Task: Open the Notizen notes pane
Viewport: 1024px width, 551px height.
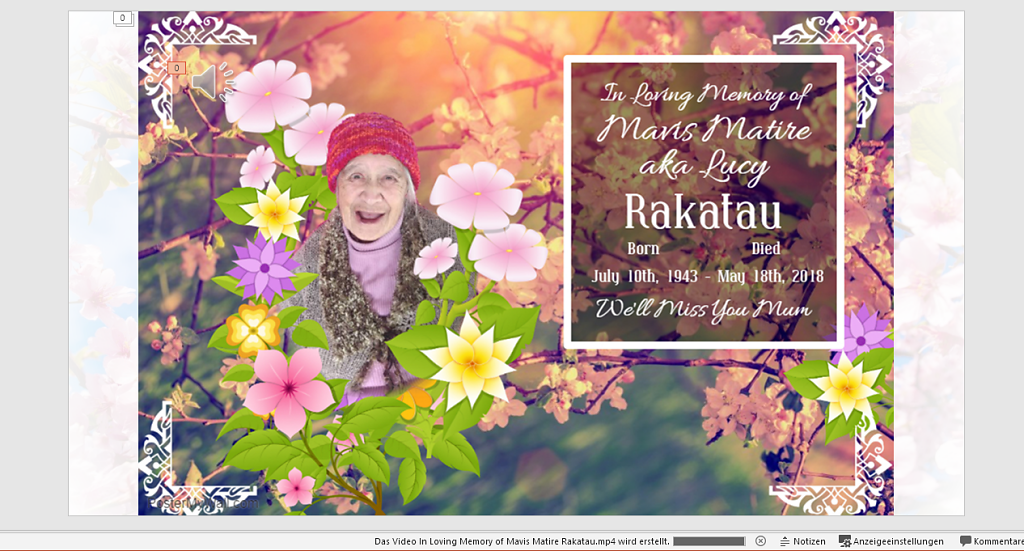Action: point(802,541)
